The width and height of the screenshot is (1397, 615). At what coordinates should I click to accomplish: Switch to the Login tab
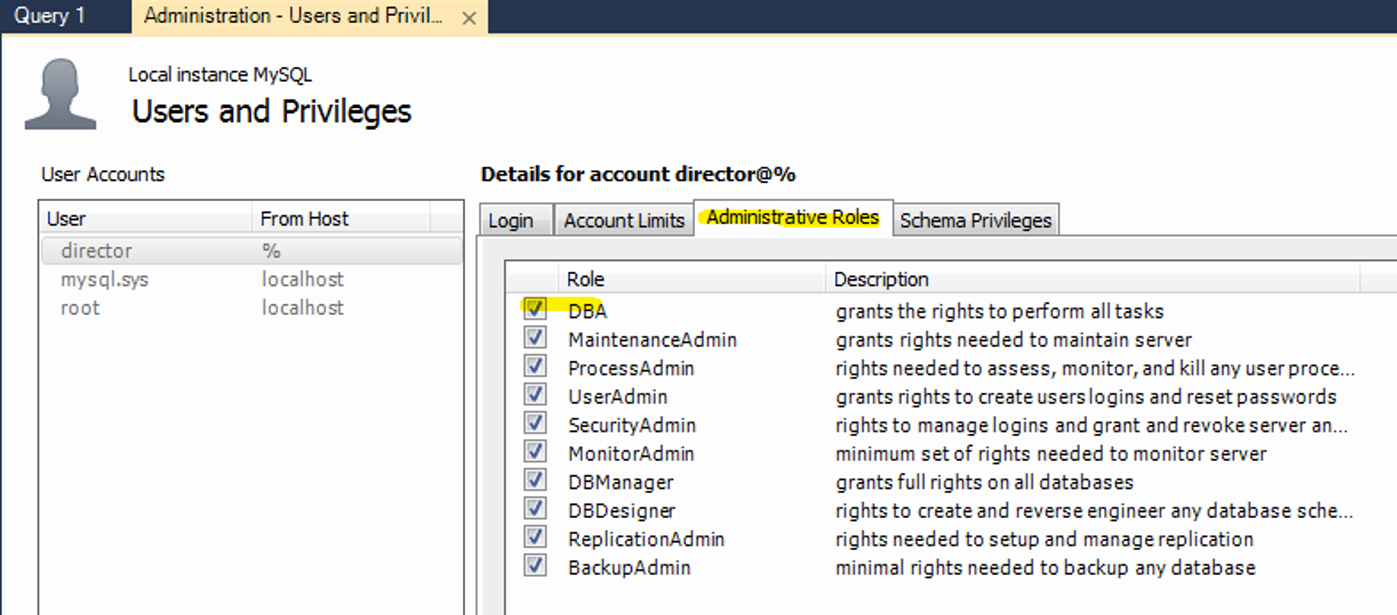coord(516,220)
